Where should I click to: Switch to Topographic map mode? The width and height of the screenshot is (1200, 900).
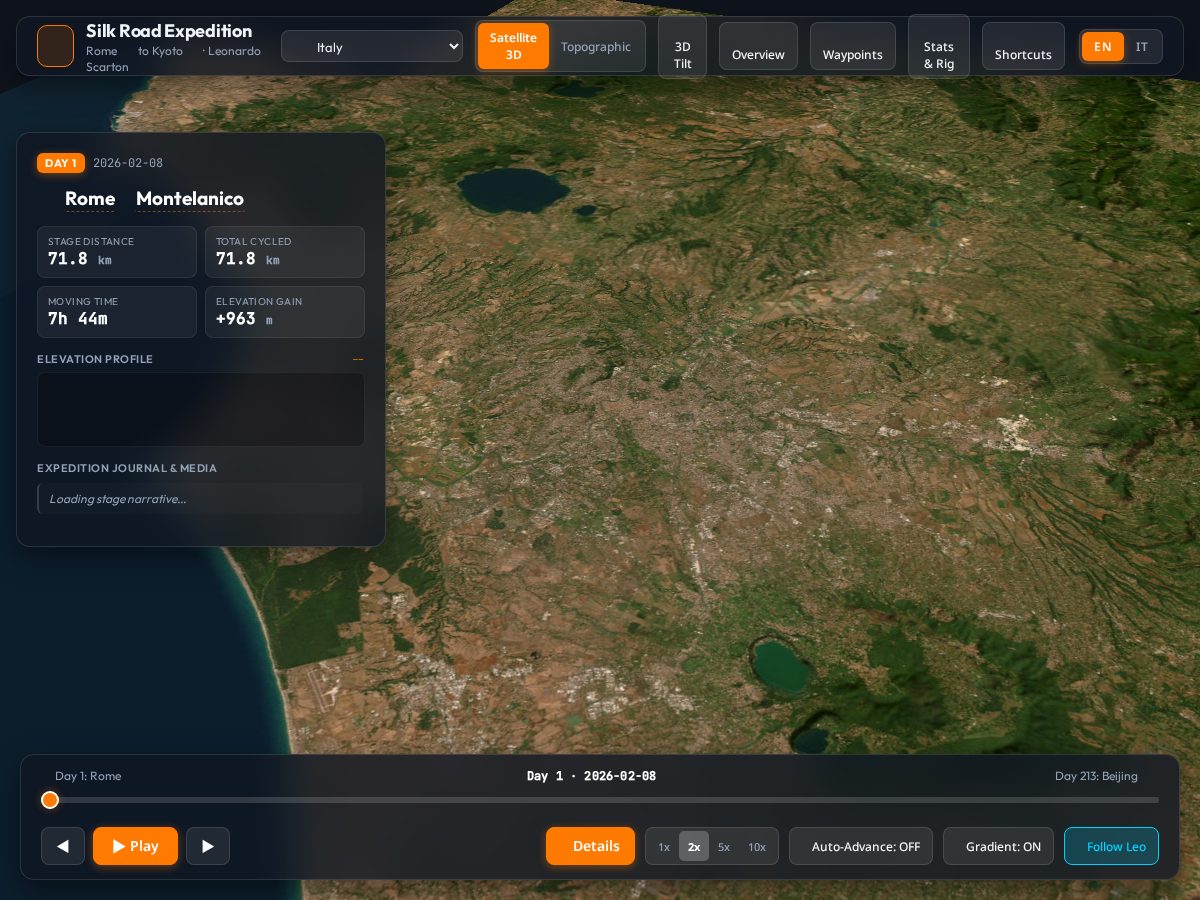coord(596,46)
